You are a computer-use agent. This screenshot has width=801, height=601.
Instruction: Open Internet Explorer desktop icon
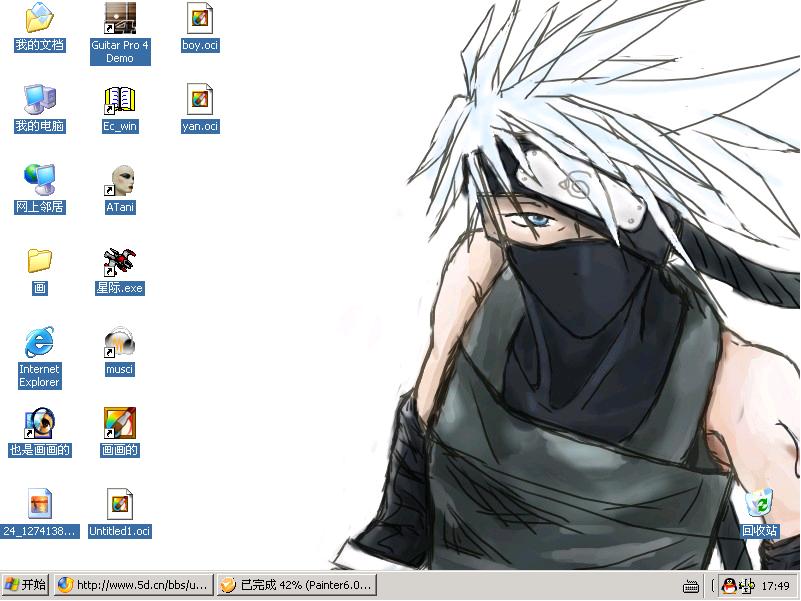click(39, 342)
